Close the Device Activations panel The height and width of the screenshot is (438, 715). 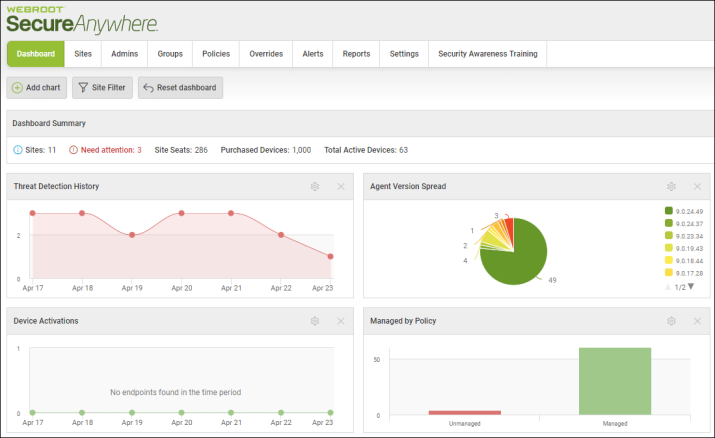tap(340, 321)
